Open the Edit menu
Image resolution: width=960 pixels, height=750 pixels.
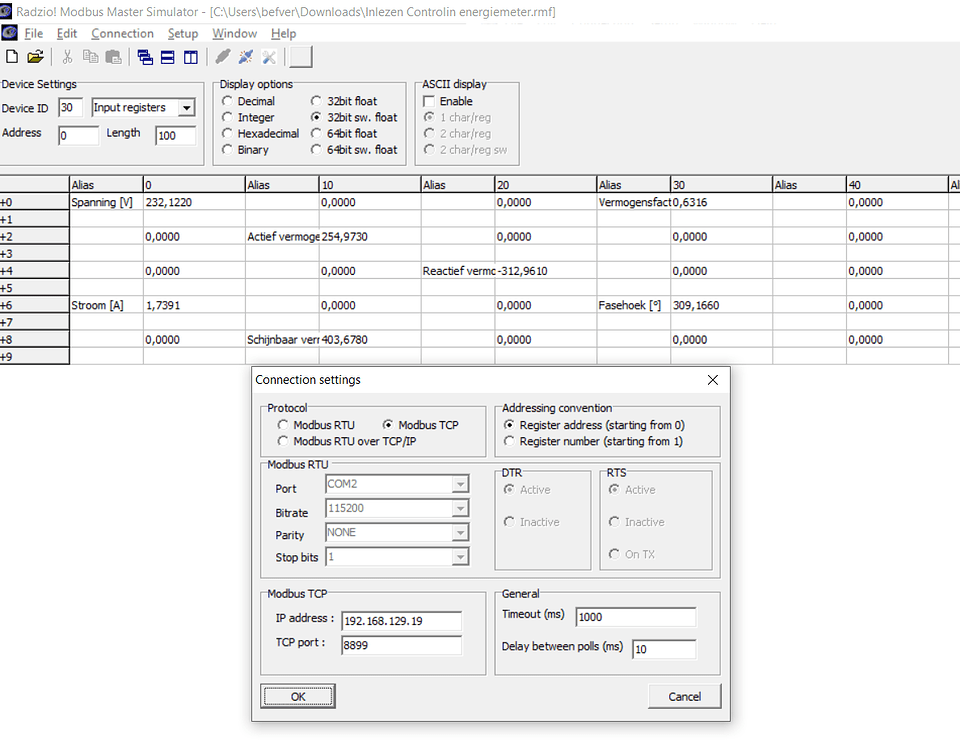67,34
